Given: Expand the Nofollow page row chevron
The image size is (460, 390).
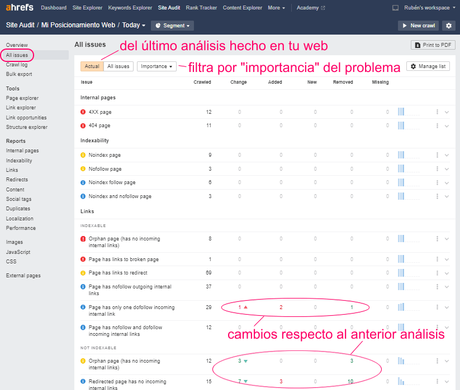Looking at the screenshot, I should coord(447,169).
